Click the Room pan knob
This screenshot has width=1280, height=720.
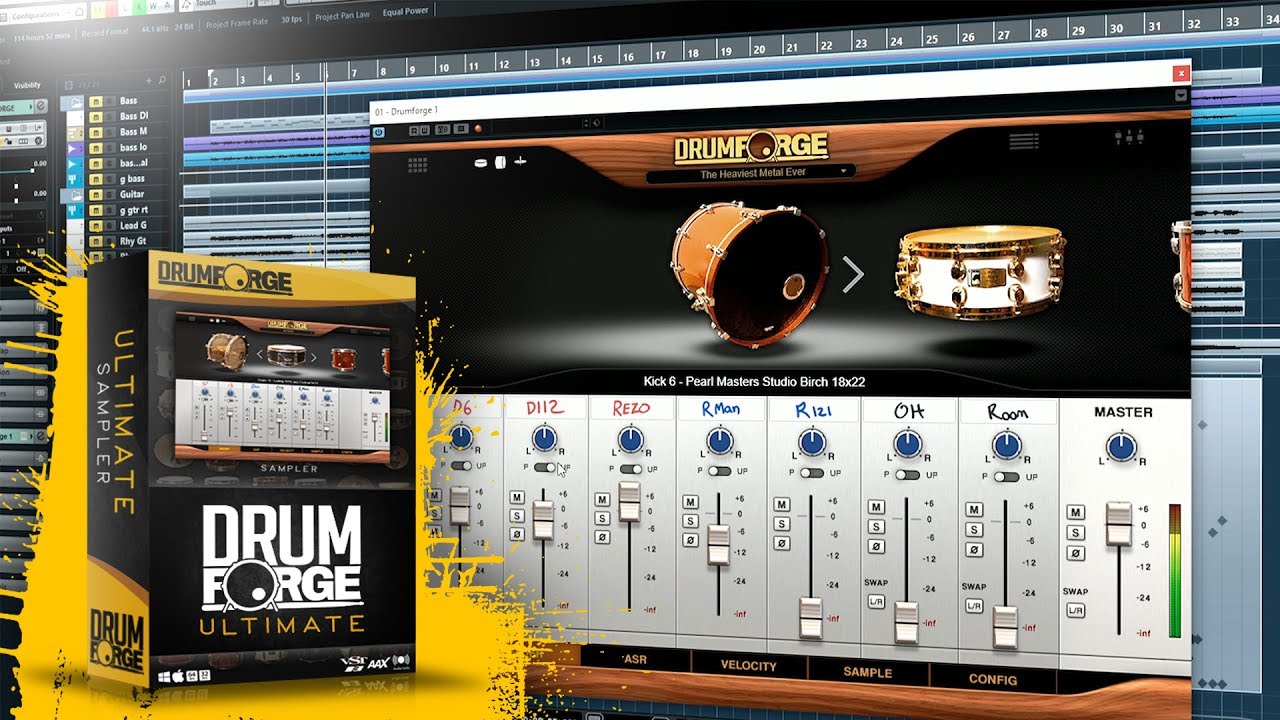[1006, 445]
